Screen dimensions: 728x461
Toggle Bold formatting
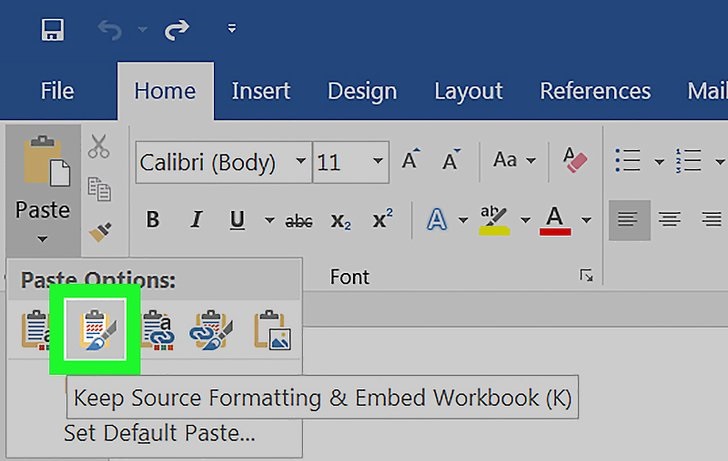[x=153, y=220]
